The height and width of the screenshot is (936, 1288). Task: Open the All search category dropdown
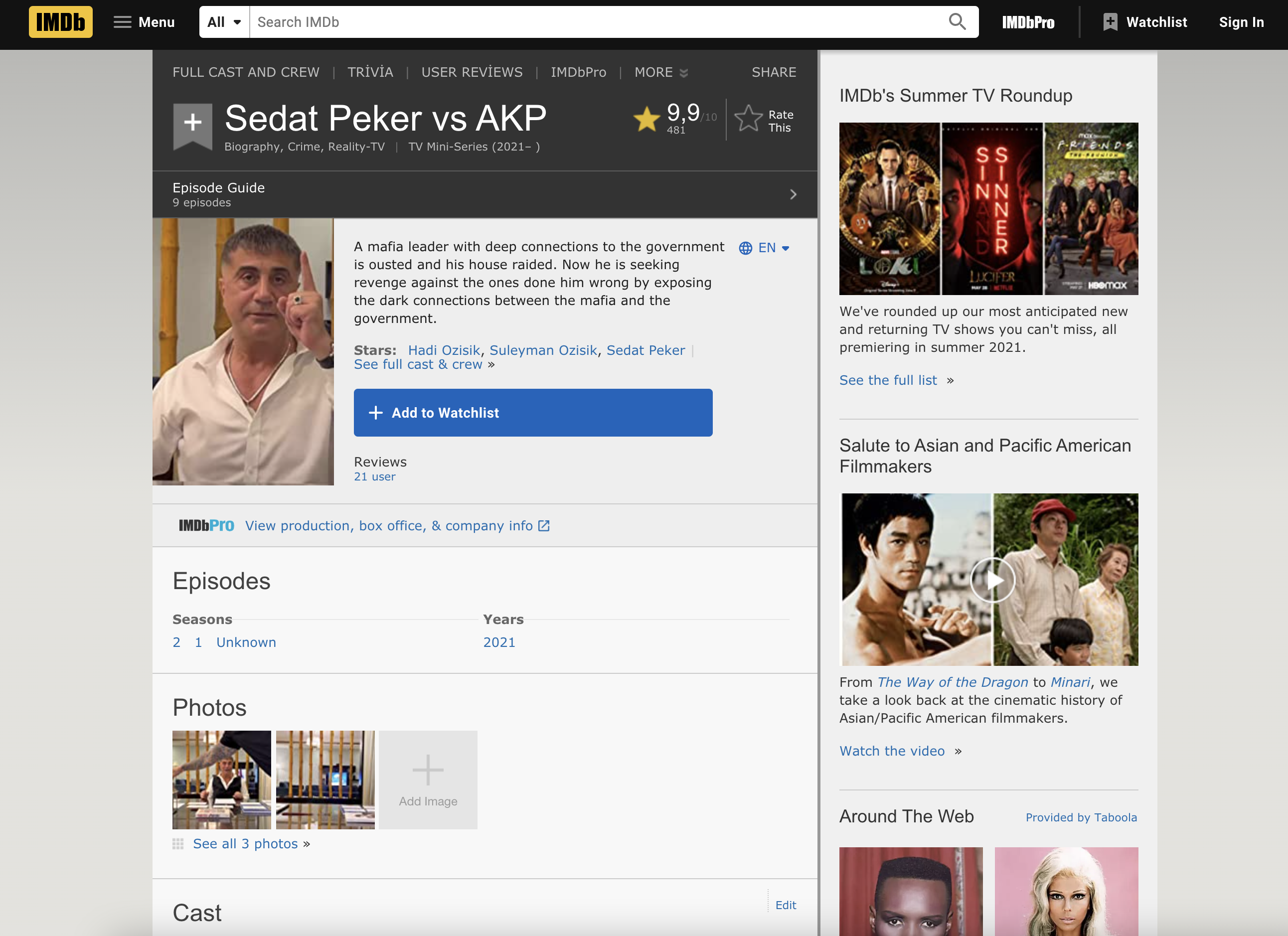[x=224, y=22]
